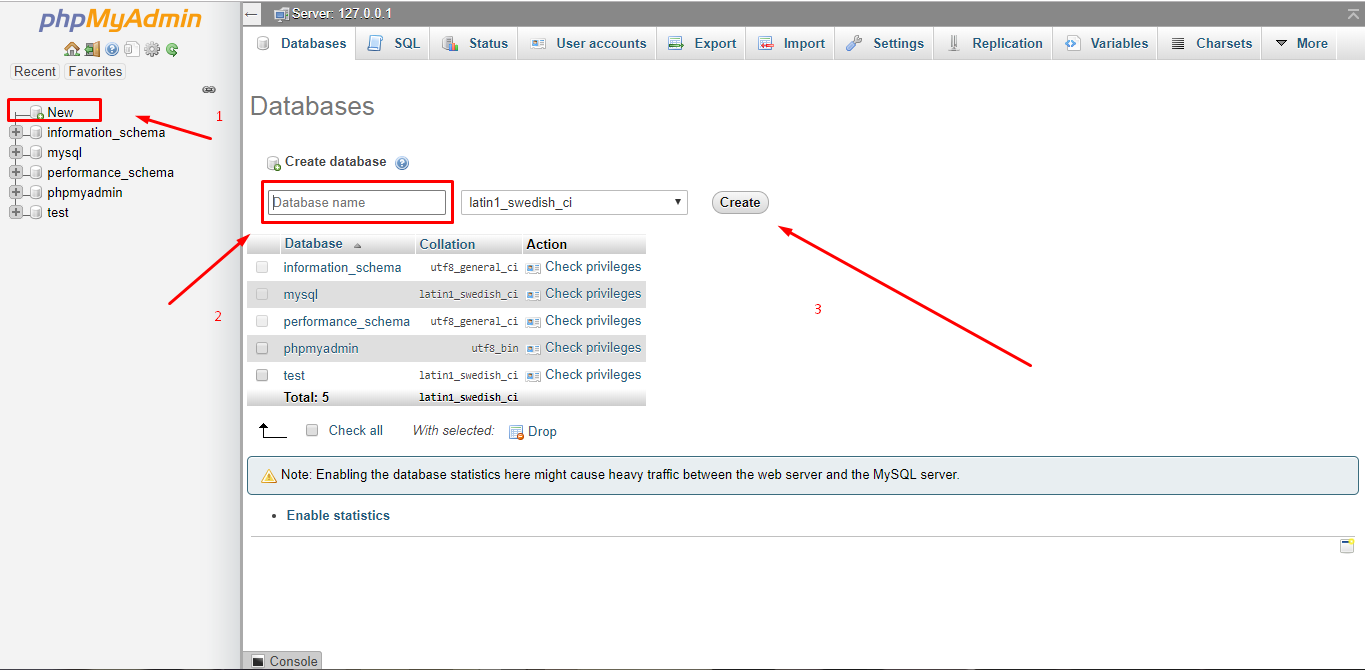Click the Home icon in the navigation panel

pyautogui.click(x=71, y=49)
